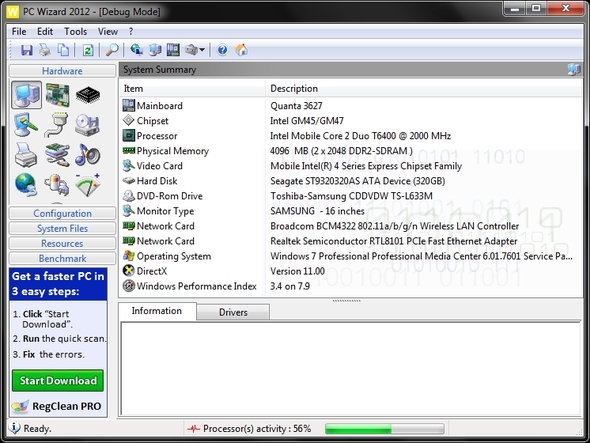Expand the Hardware category button

(x=62, y=71)
